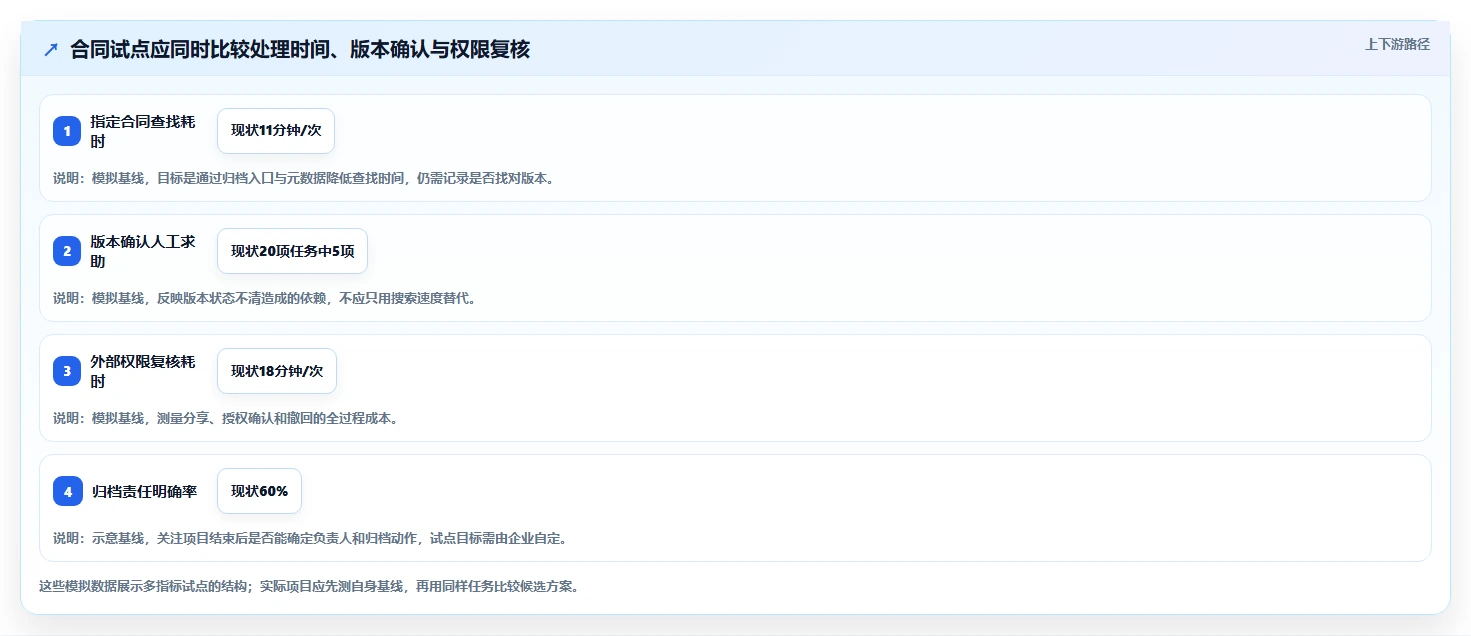
Task: Select the 归档责任明确率 metric title
Action: (x=143, y=491)
